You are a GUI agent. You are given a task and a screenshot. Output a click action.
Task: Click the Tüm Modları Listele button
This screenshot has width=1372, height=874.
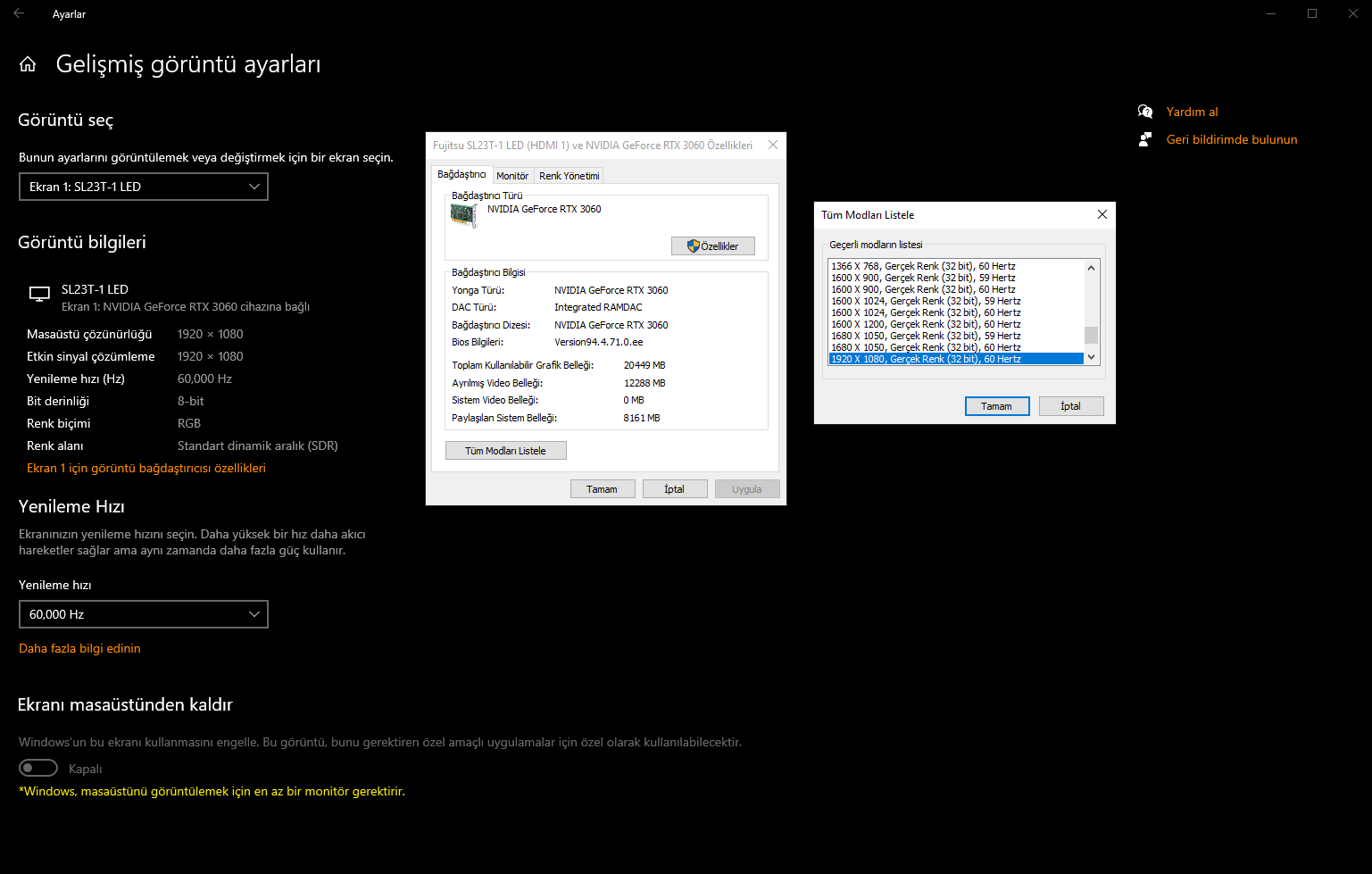pos(505,451)
